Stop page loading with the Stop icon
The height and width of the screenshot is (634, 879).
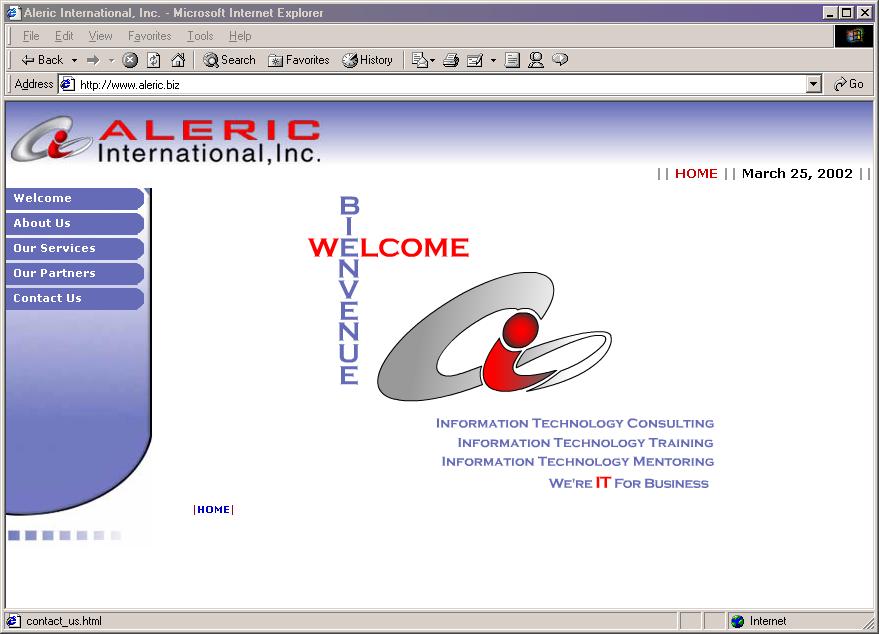130,60
